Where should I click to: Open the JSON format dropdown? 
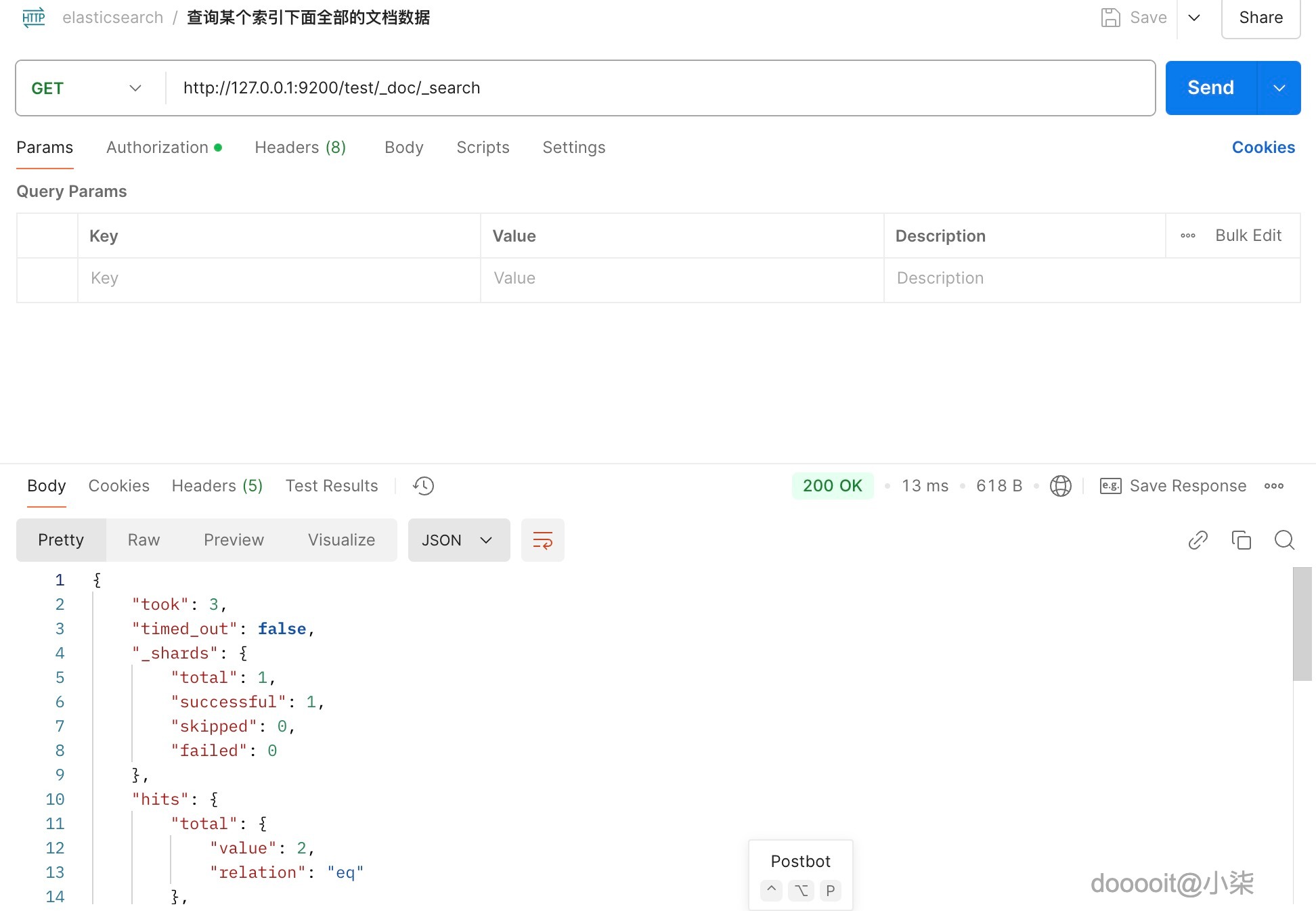tap(458, 540)
